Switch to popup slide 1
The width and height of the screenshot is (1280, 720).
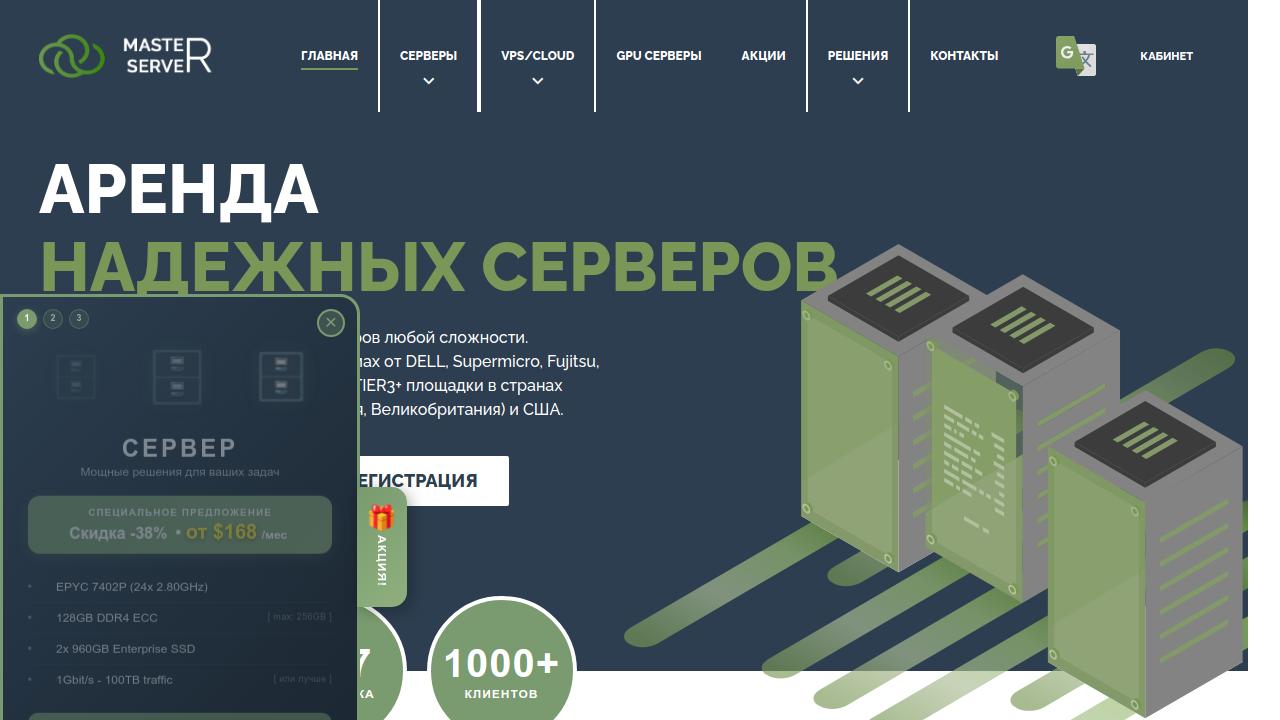(27, 319)
